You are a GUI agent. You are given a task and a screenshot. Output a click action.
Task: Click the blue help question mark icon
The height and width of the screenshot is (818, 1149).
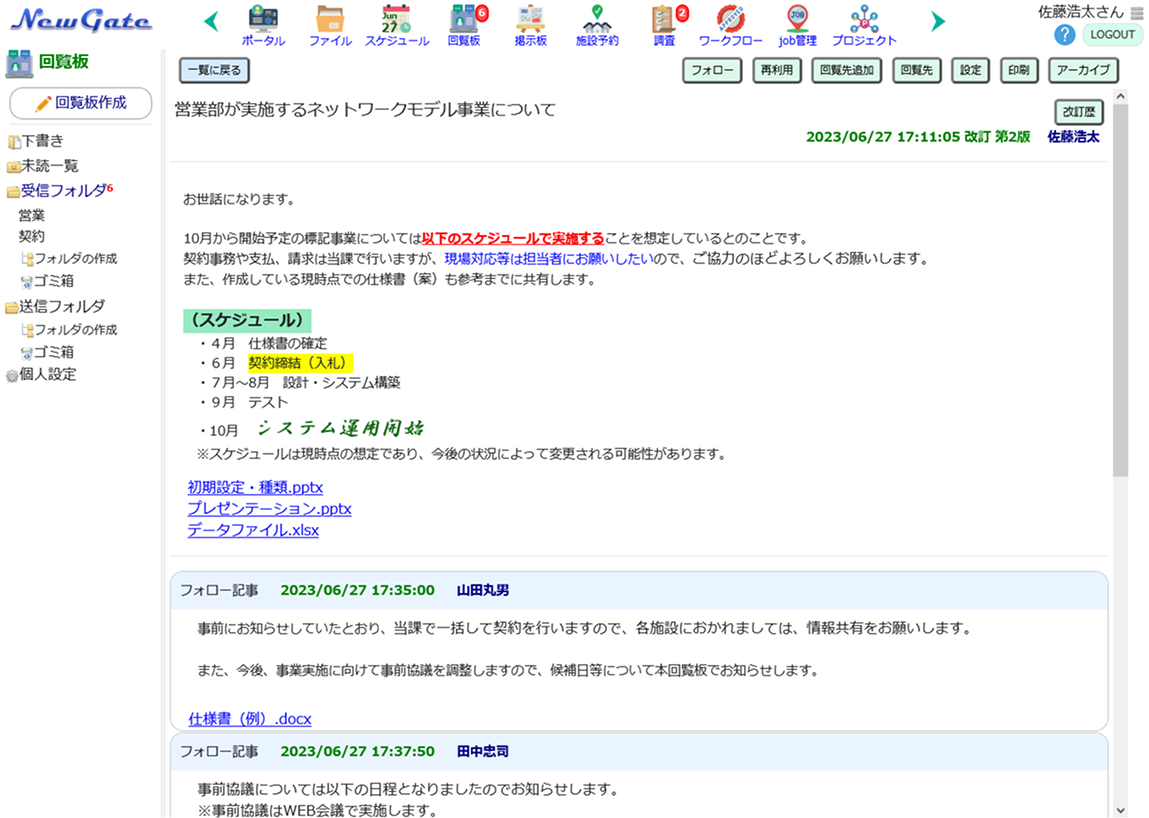(1065, 35)
